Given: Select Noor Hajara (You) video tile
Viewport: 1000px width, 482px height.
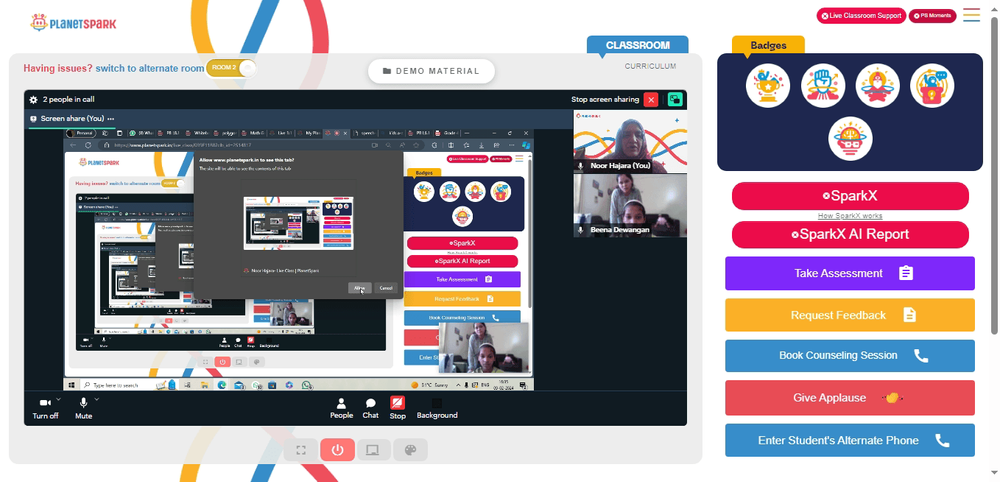Looking at the screenshot, I should click(630, 141).
